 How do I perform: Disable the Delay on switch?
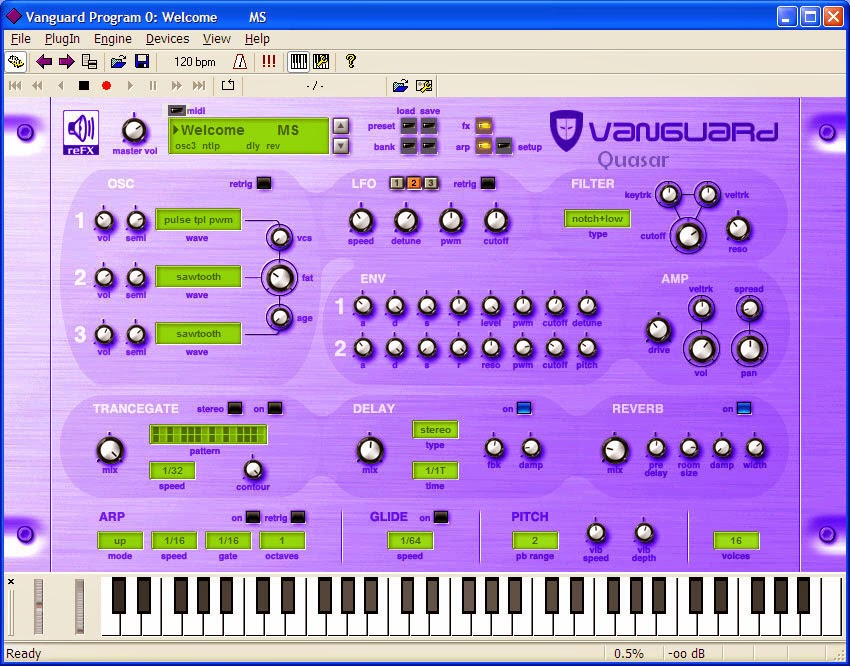coord(524,409)
